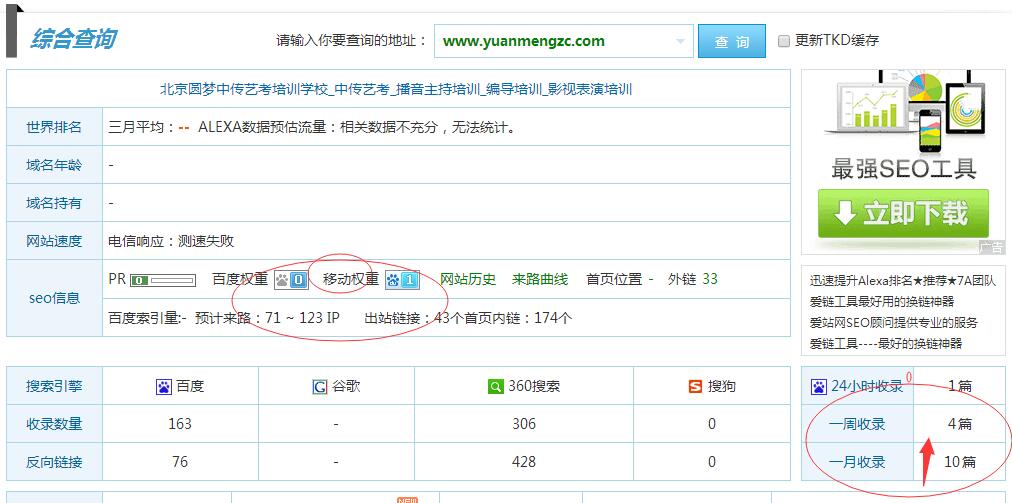Screen dimensions: 1012x503
Task: Enable the 更新TKD缓存 checkbox
Action: click(x=784, y=41)
